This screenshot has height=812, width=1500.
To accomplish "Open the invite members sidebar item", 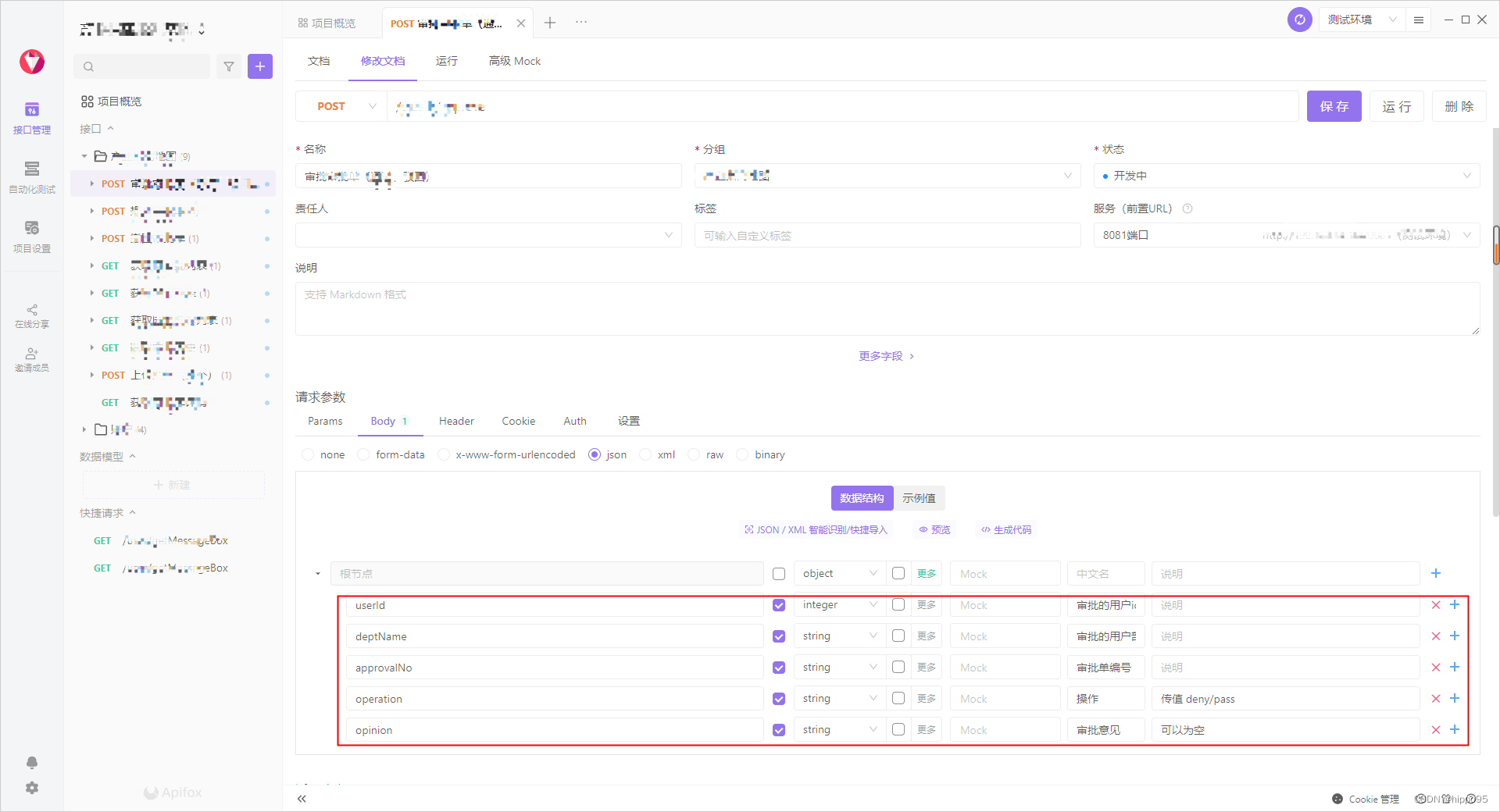I will [32, 360].
